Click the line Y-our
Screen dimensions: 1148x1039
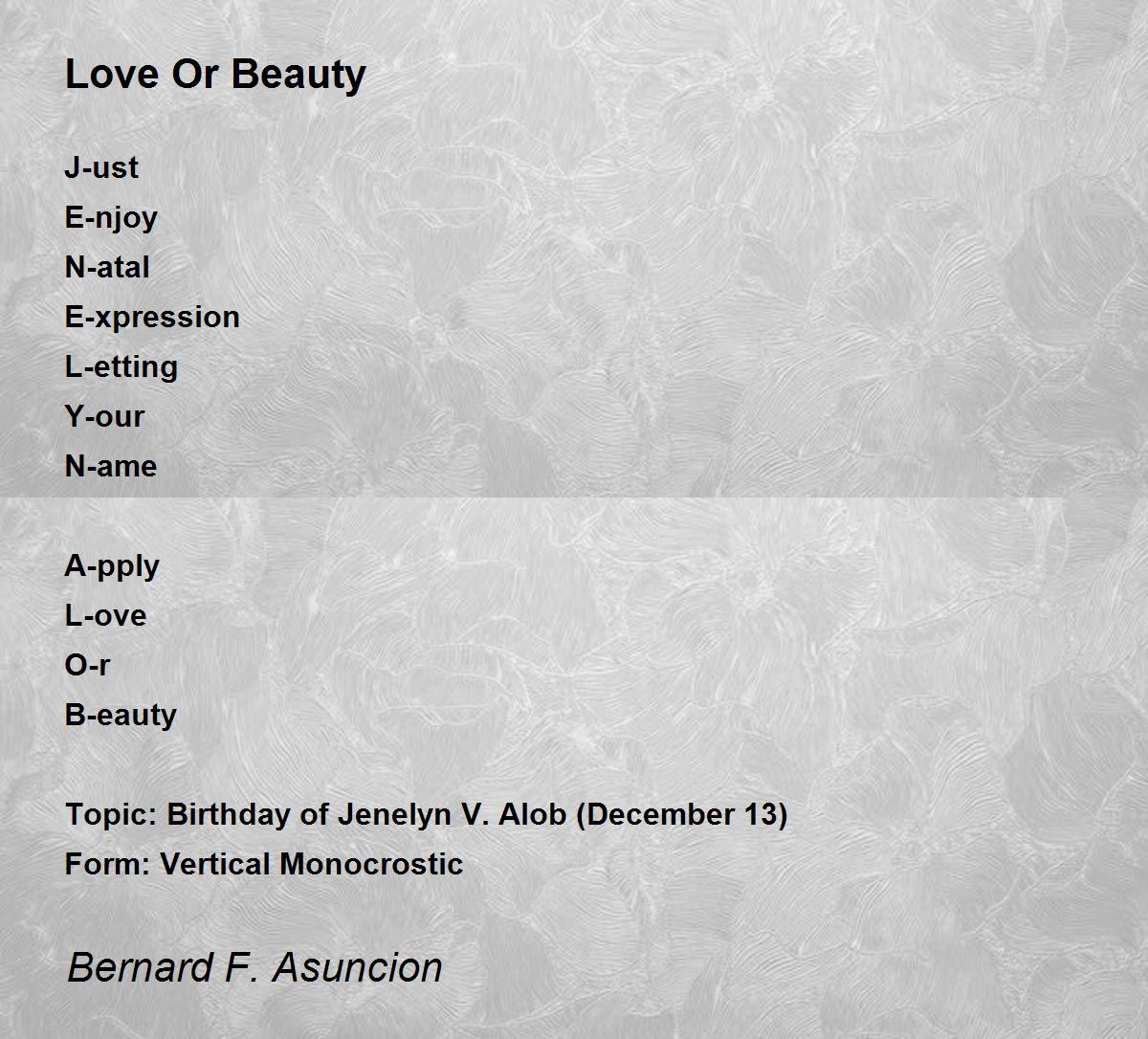(x=104, y=417)
